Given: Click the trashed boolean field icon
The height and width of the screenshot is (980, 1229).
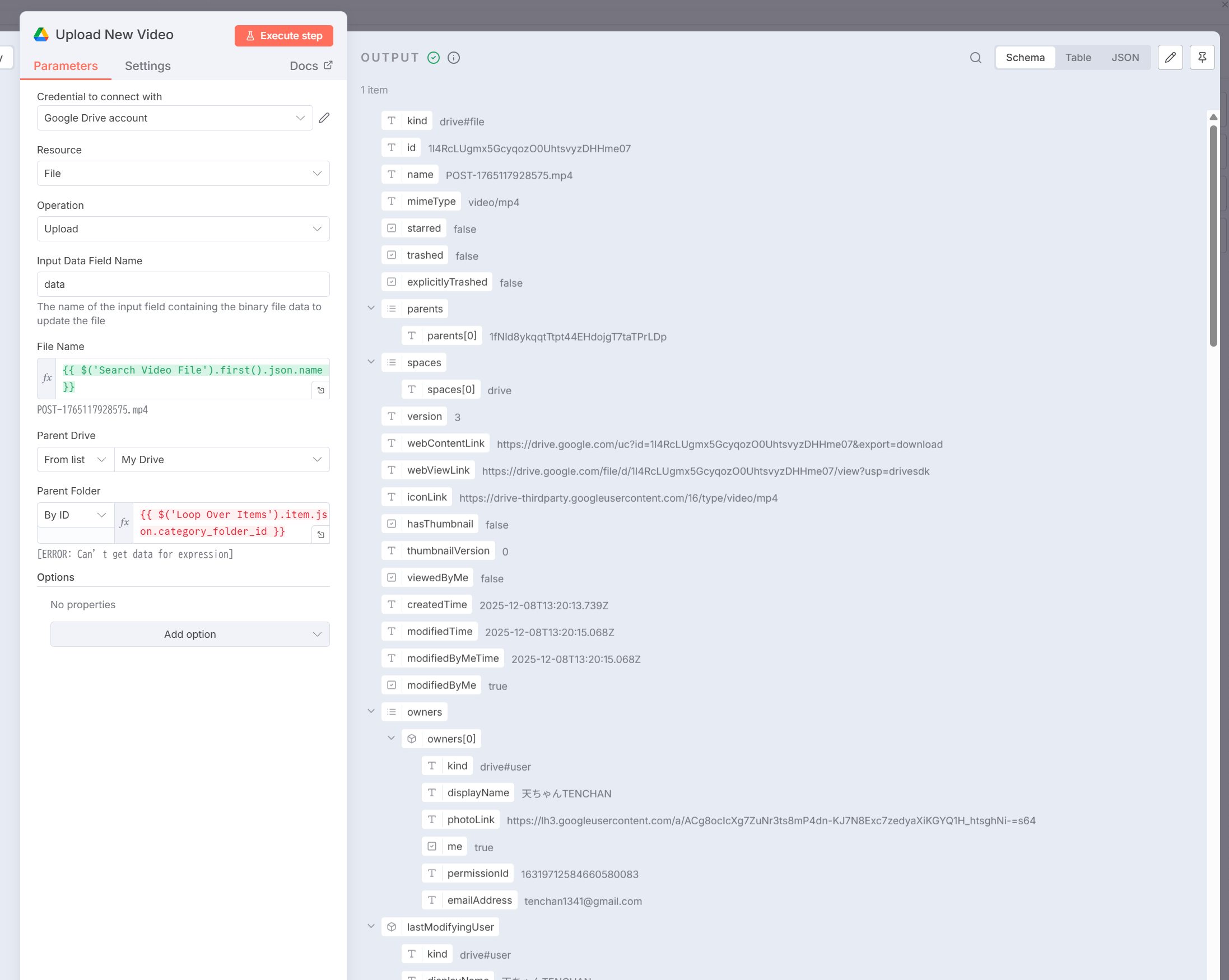Looking at the screenshot, I should click(392, 255).
